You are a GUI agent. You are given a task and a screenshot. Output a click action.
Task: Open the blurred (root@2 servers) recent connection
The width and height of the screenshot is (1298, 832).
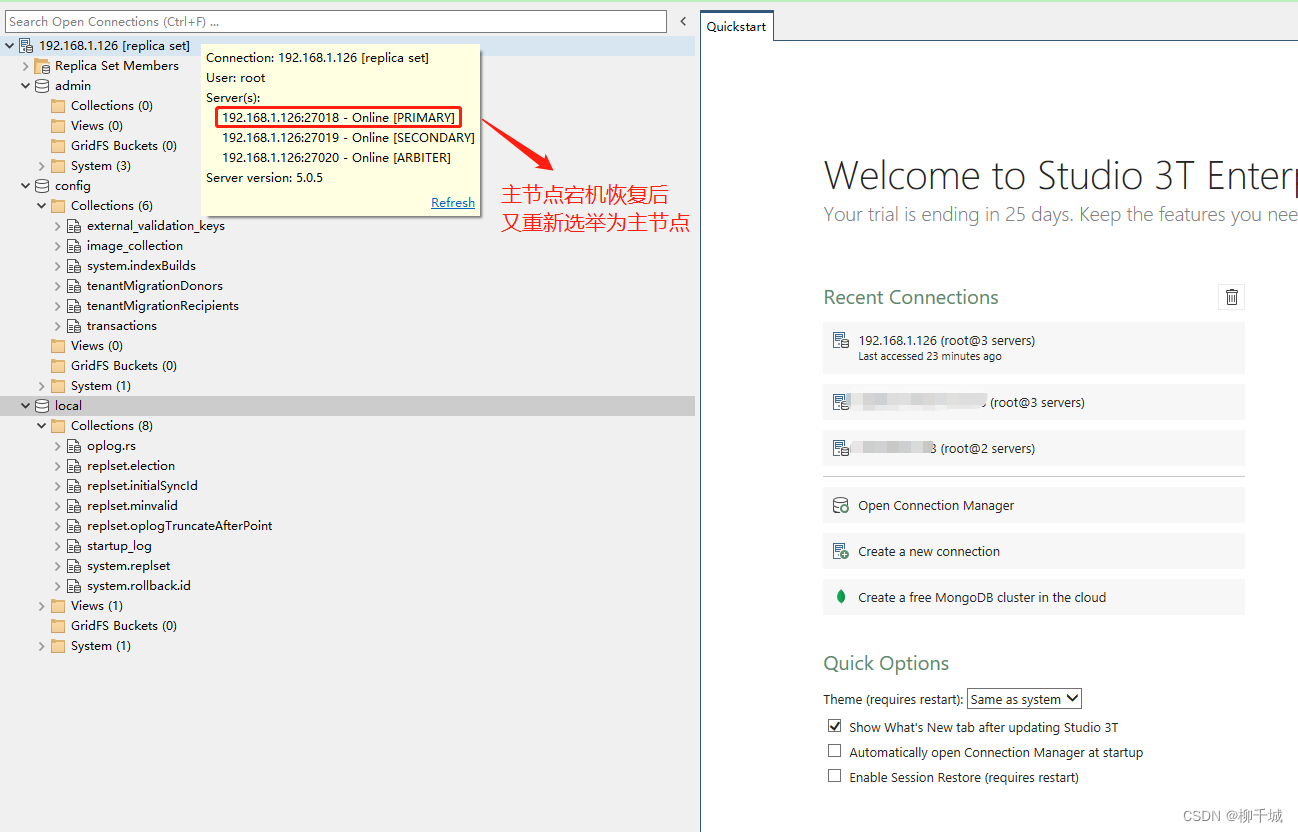pos(1034,449)
